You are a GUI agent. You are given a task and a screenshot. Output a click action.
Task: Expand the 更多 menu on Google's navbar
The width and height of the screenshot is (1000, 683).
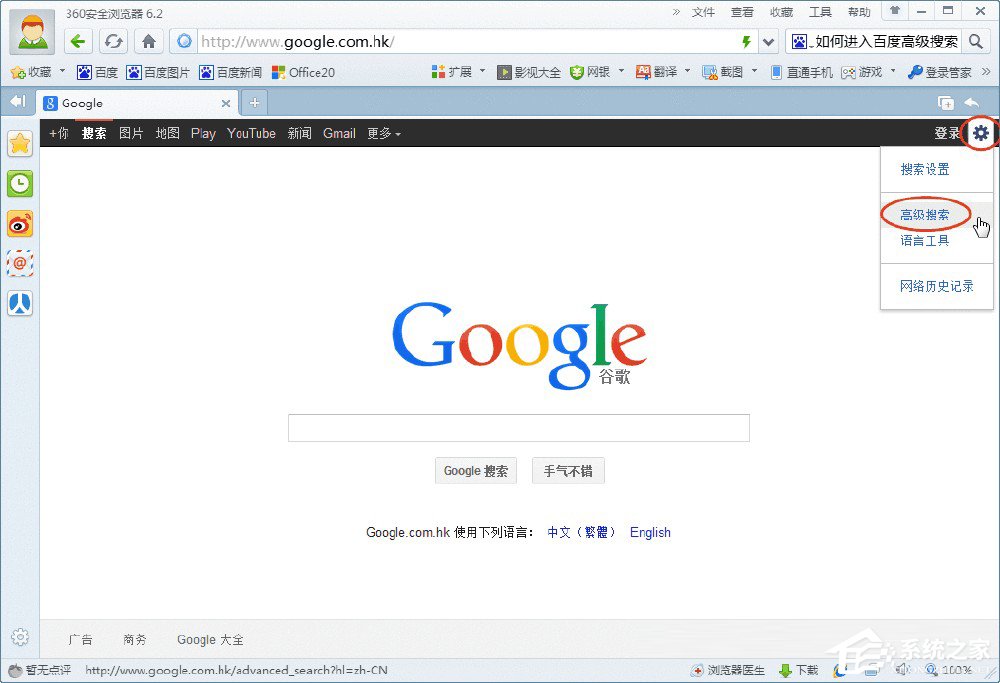pos(383,132)
